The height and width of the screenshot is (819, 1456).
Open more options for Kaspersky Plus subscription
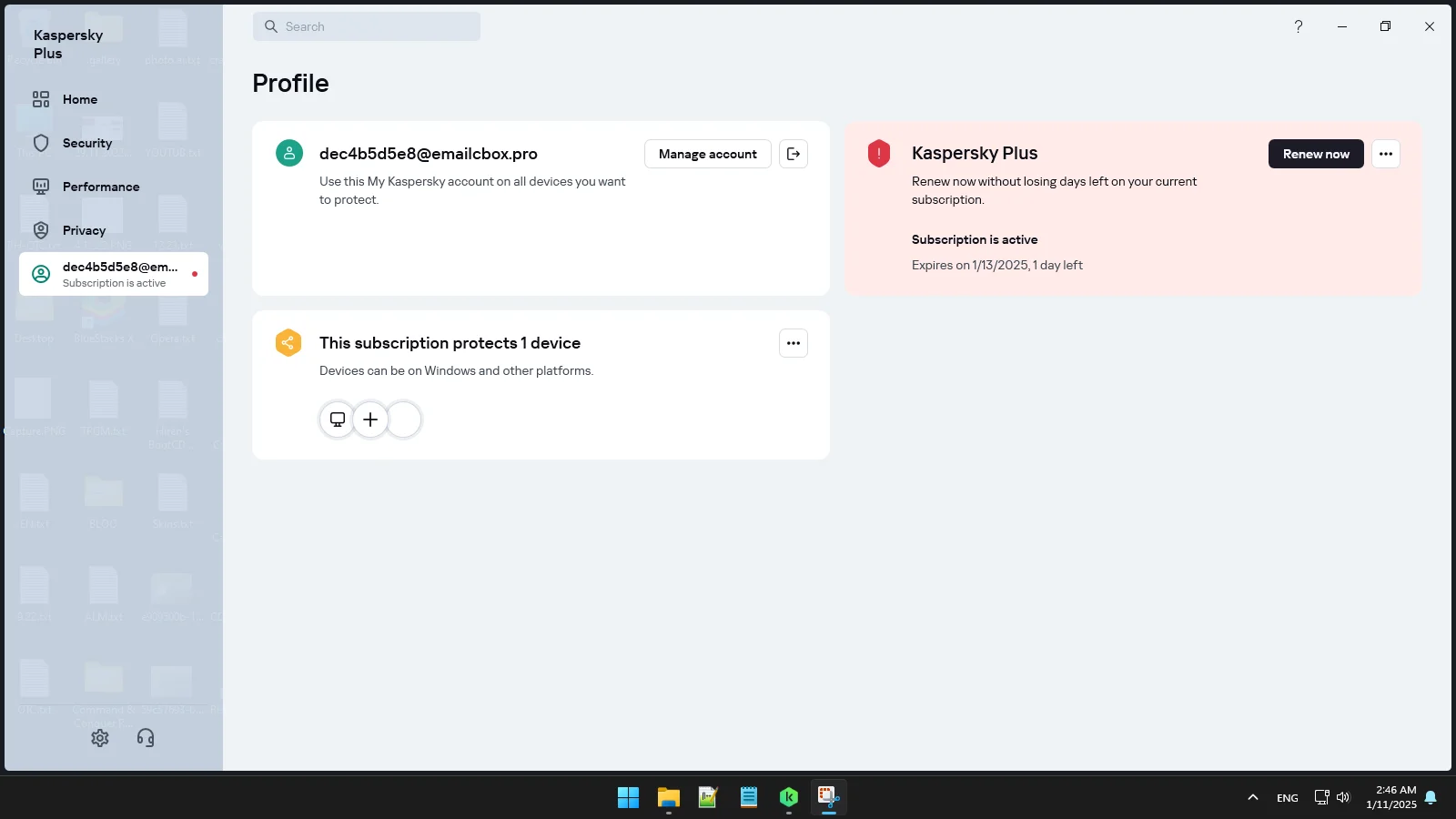[1386, 154]
